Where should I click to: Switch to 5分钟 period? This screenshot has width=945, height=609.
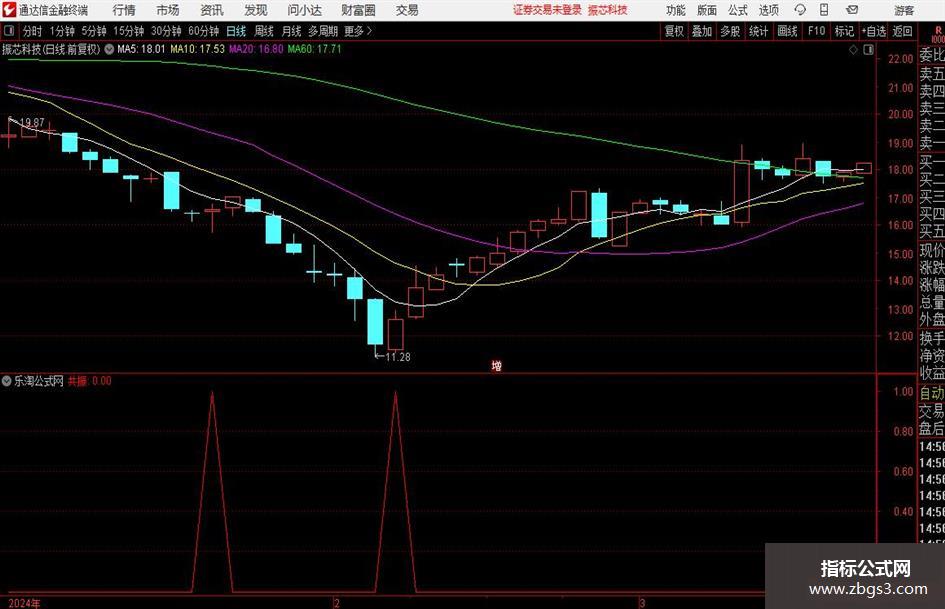tap(94, 31)
